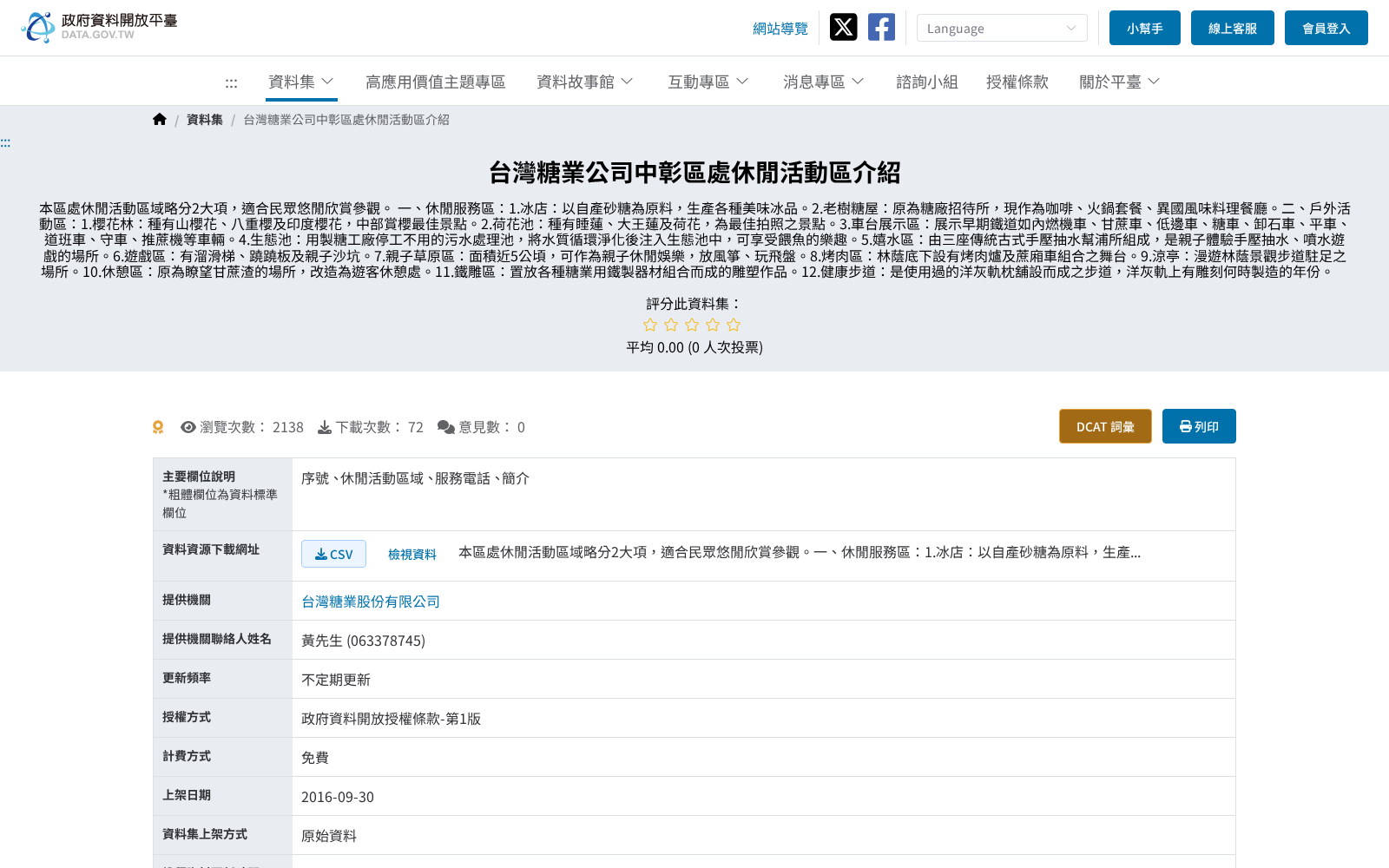Click the value 不定期更新
Screen dimensions: 1389x868
coord(336,680)
